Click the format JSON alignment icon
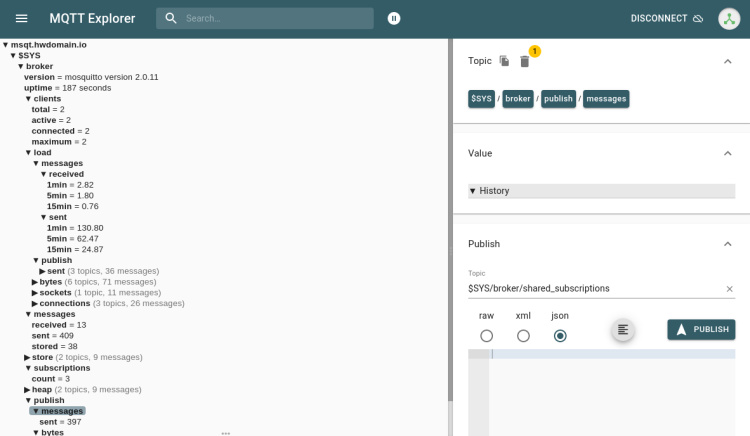 (623, 329)
